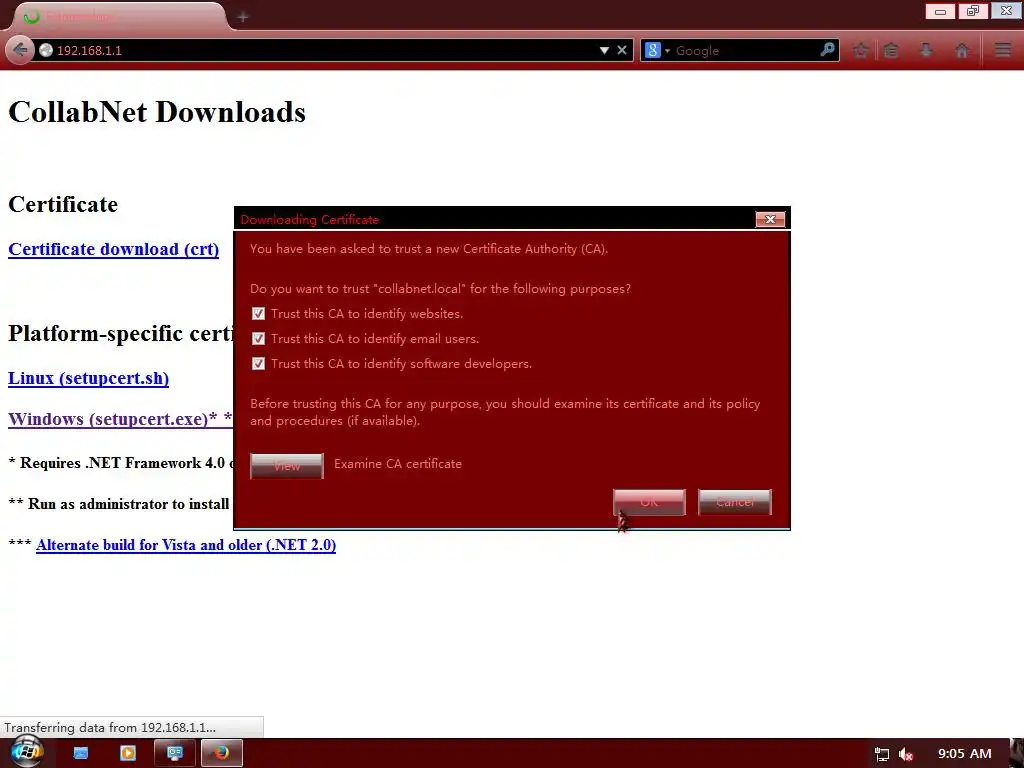The width and height of the screenshot is (1024, 768).
Task: Open the Certificate download (crt) link
Action: pyautogui.click(x=114, y=249)
